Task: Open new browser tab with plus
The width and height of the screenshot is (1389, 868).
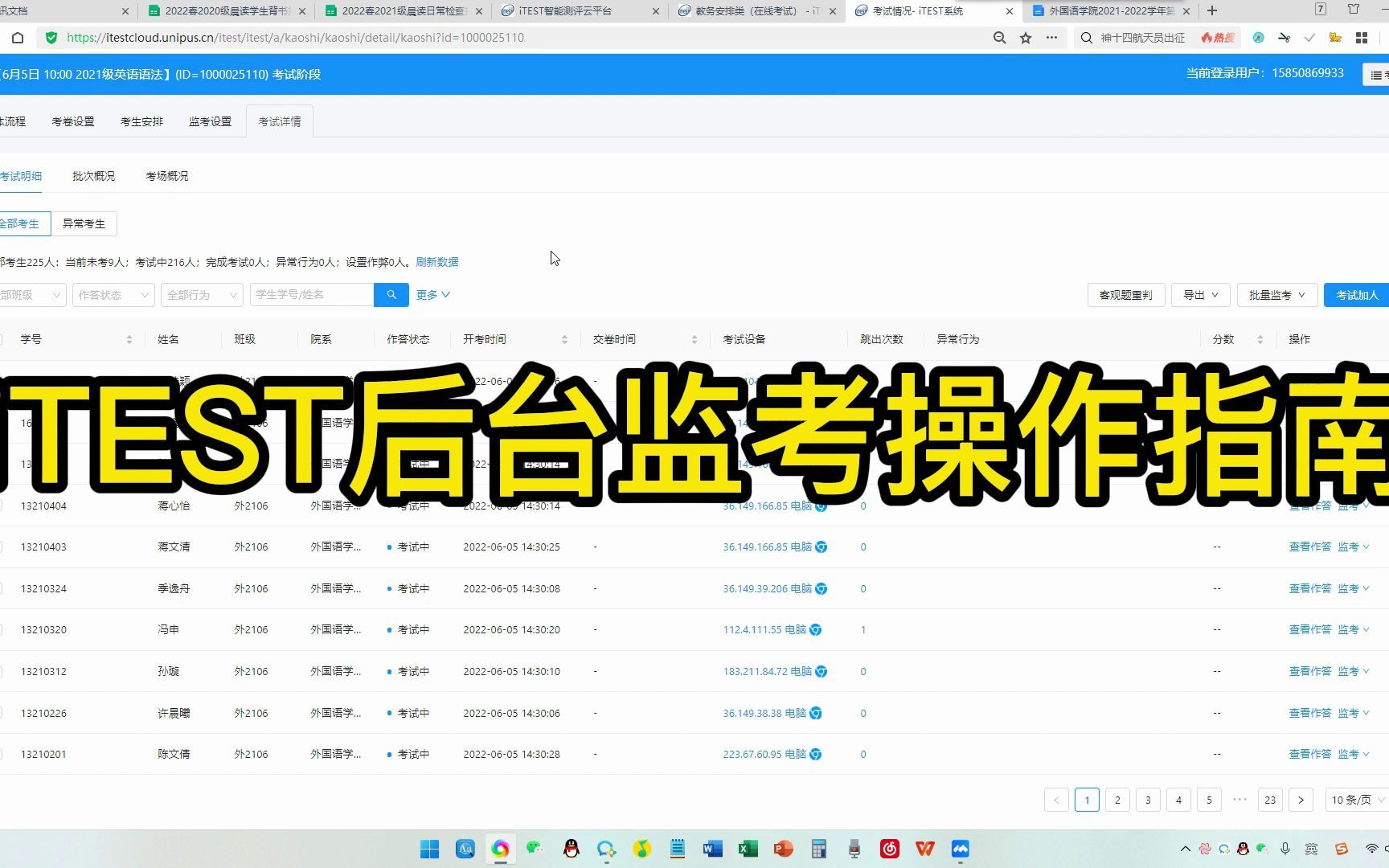Action: tap(1212, 10)
